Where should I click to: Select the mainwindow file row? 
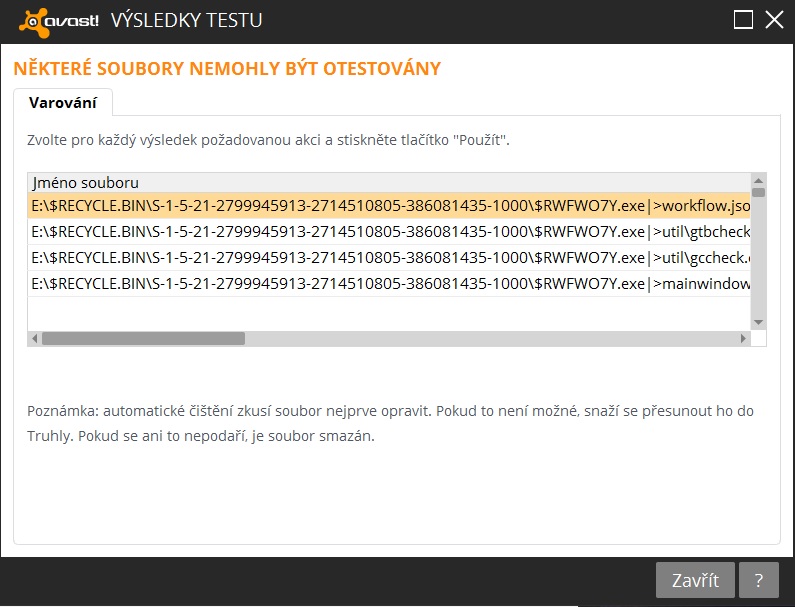click(388, 284)
